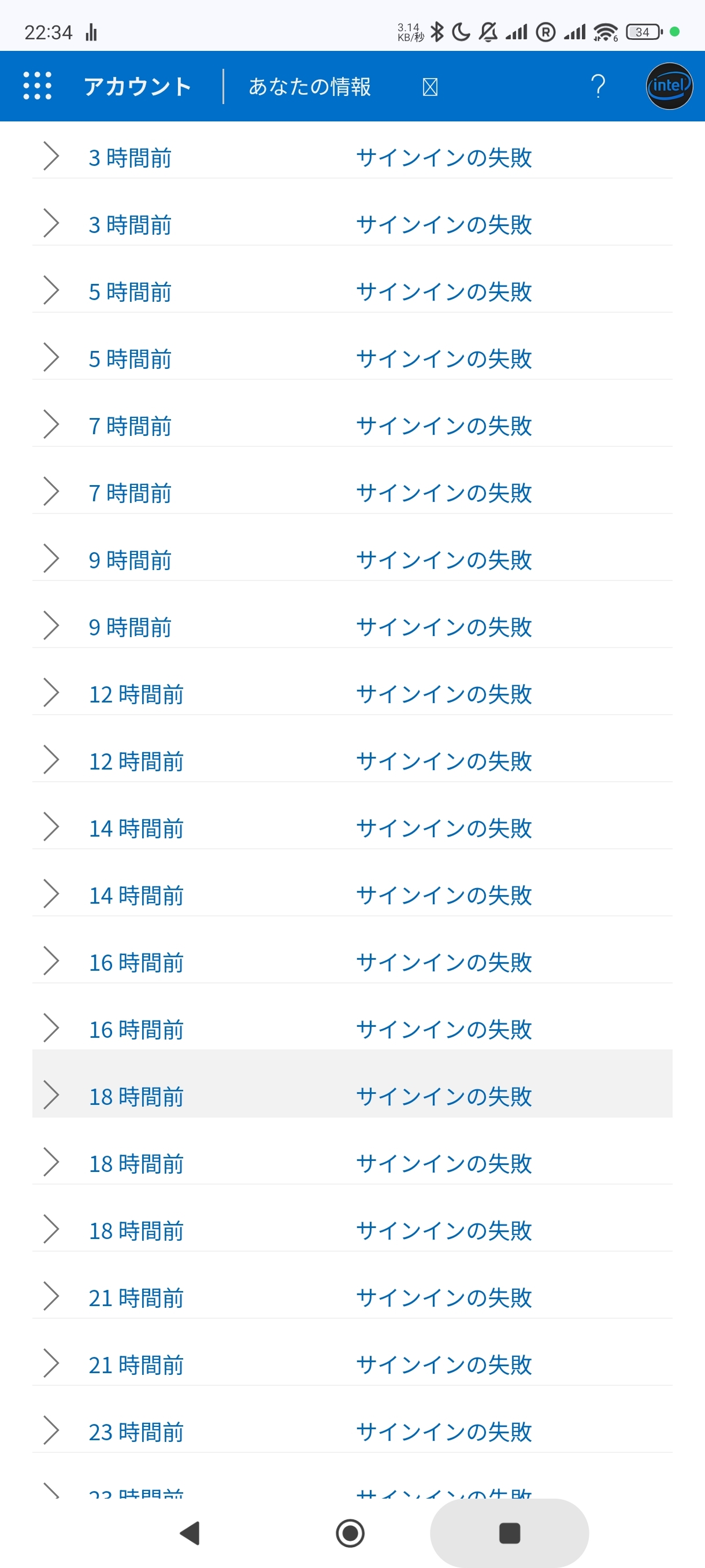
Task: Tap the Android home circle button
Action: pyautogui.click(x=350, y=1532)
